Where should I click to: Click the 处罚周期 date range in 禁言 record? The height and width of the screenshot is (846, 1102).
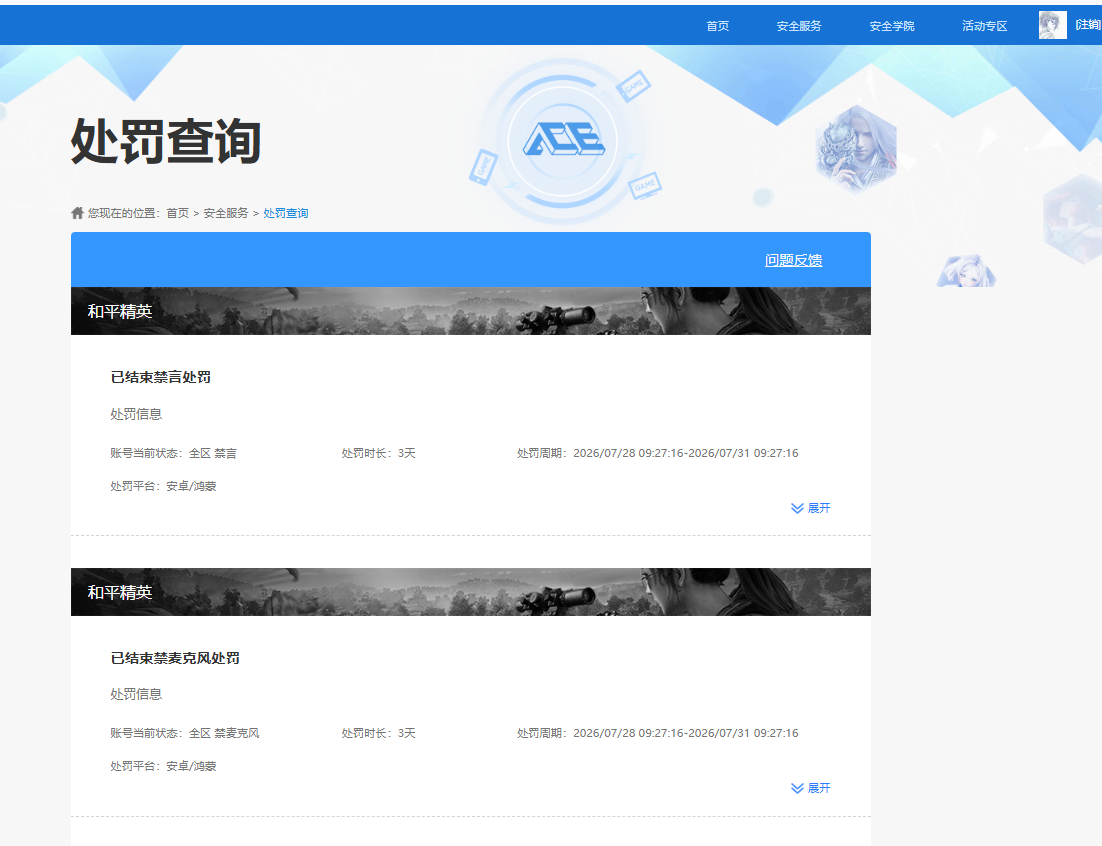[x=658, y=453]
